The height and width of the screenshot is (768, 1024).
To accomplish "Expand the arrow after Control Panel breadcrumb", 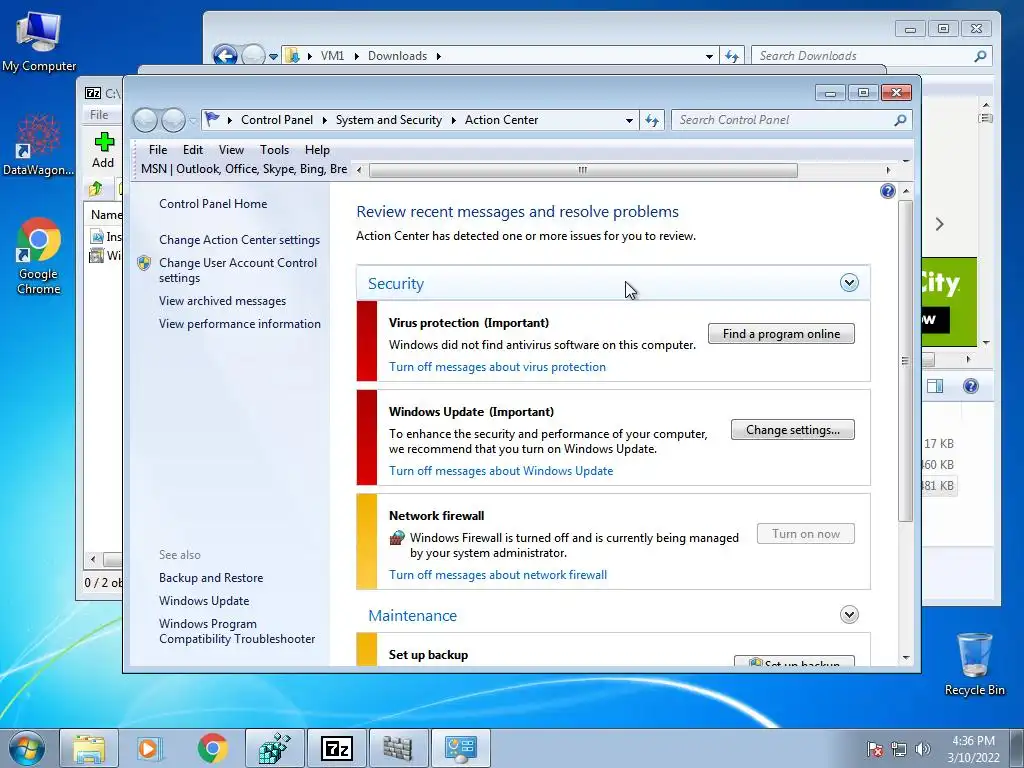I will (x=325, y=120).
